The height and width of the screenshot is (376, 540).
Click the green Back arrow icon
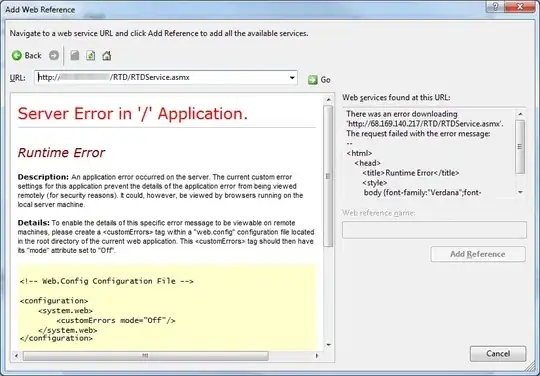(x=17, y=55)
